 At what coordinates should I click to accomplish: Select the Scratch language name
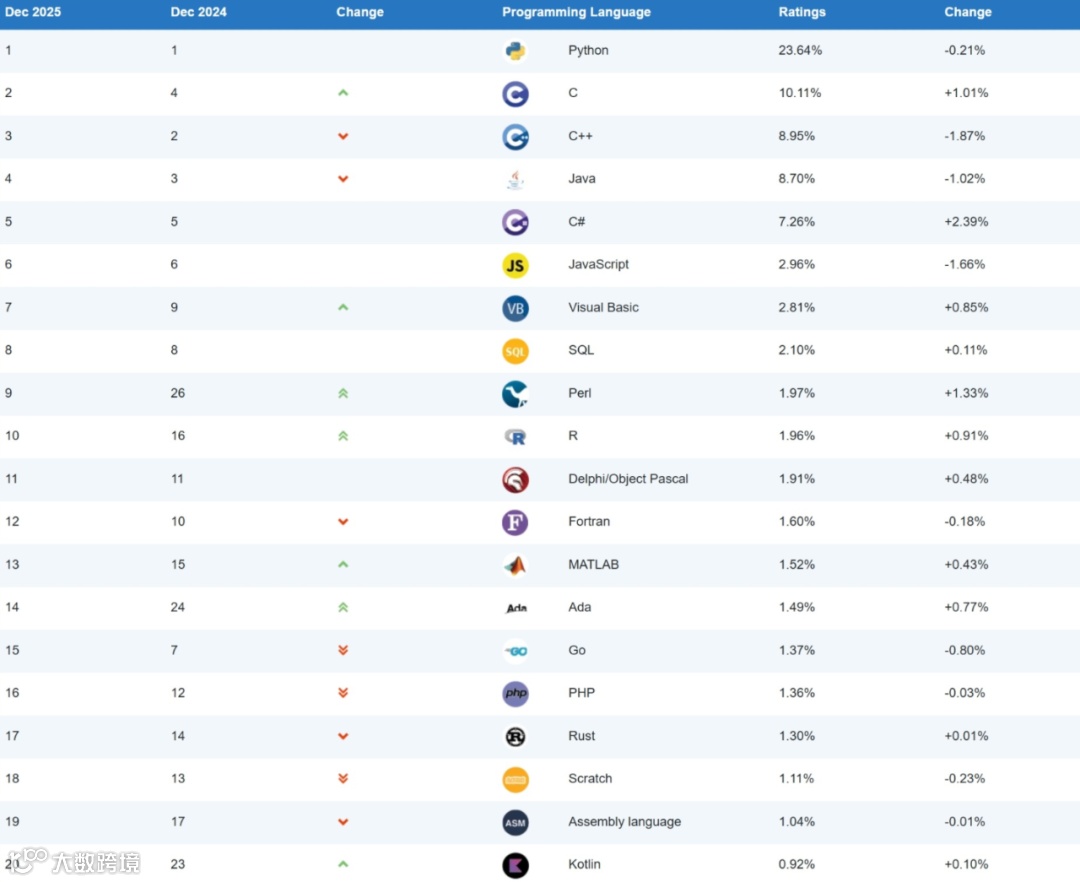[x=590, y=779]
